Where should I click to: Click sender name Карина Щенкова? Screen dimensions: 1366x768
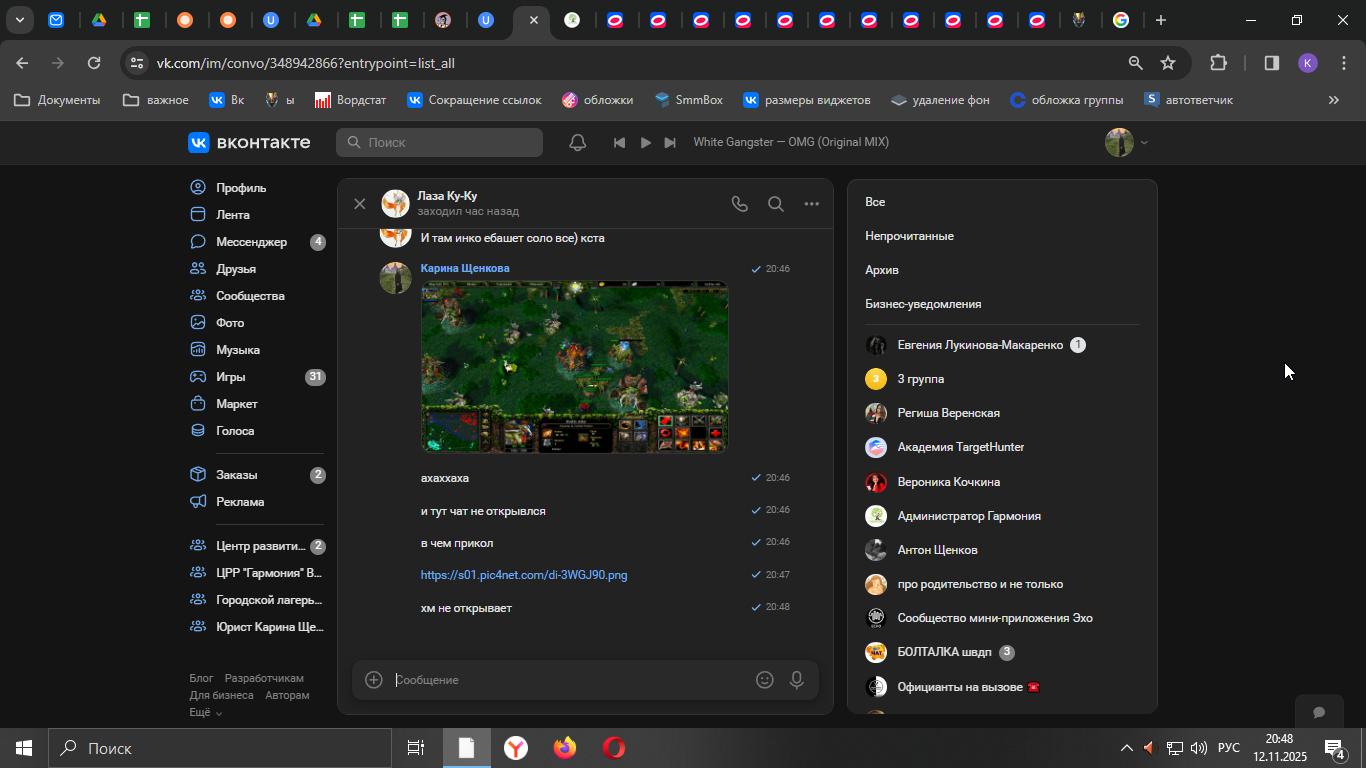pos(465,268)
